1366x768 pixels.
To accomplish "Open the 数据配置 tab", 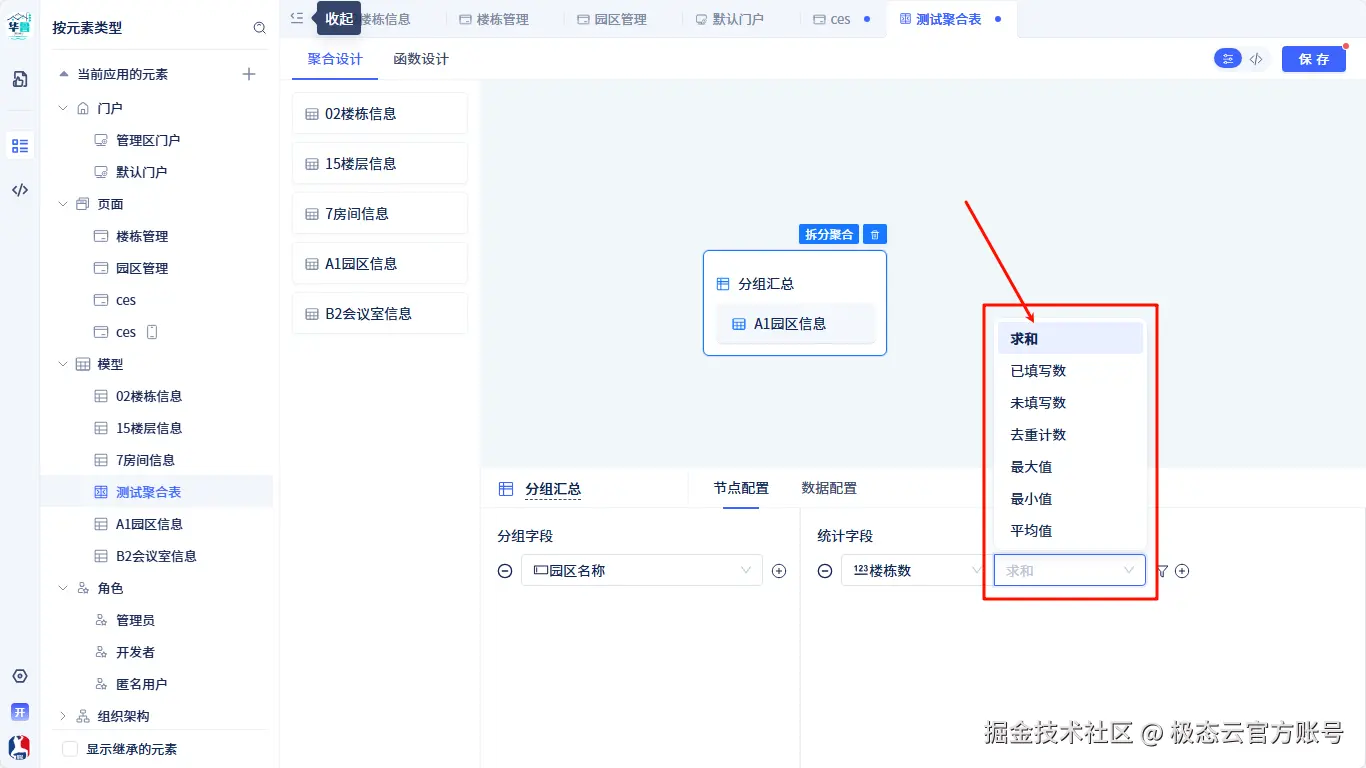I will point(829,488).
